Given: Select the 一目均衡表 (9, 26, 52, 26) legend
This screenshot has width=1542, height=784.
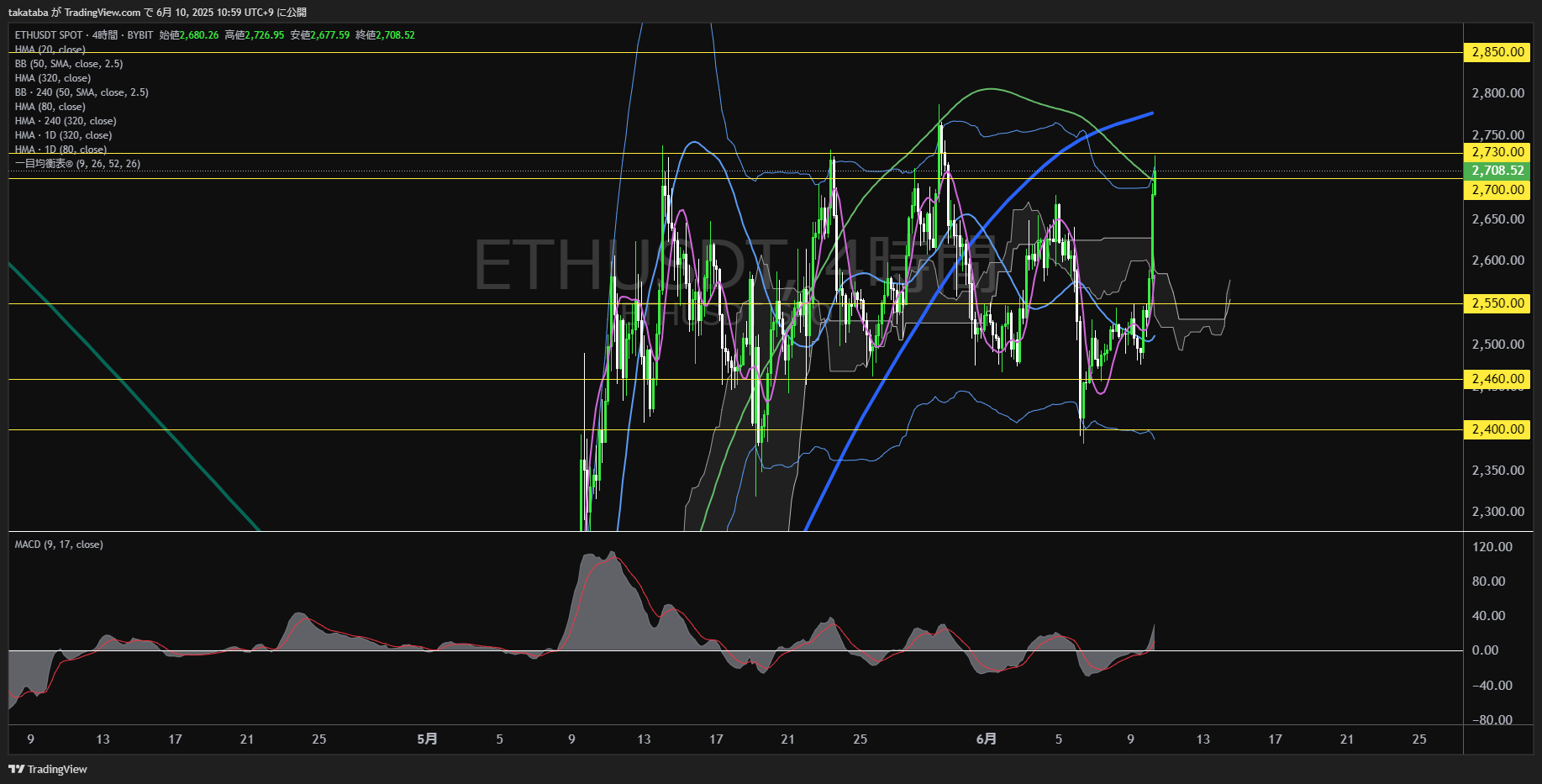Looking at the screenshot, I should (77, 164).
